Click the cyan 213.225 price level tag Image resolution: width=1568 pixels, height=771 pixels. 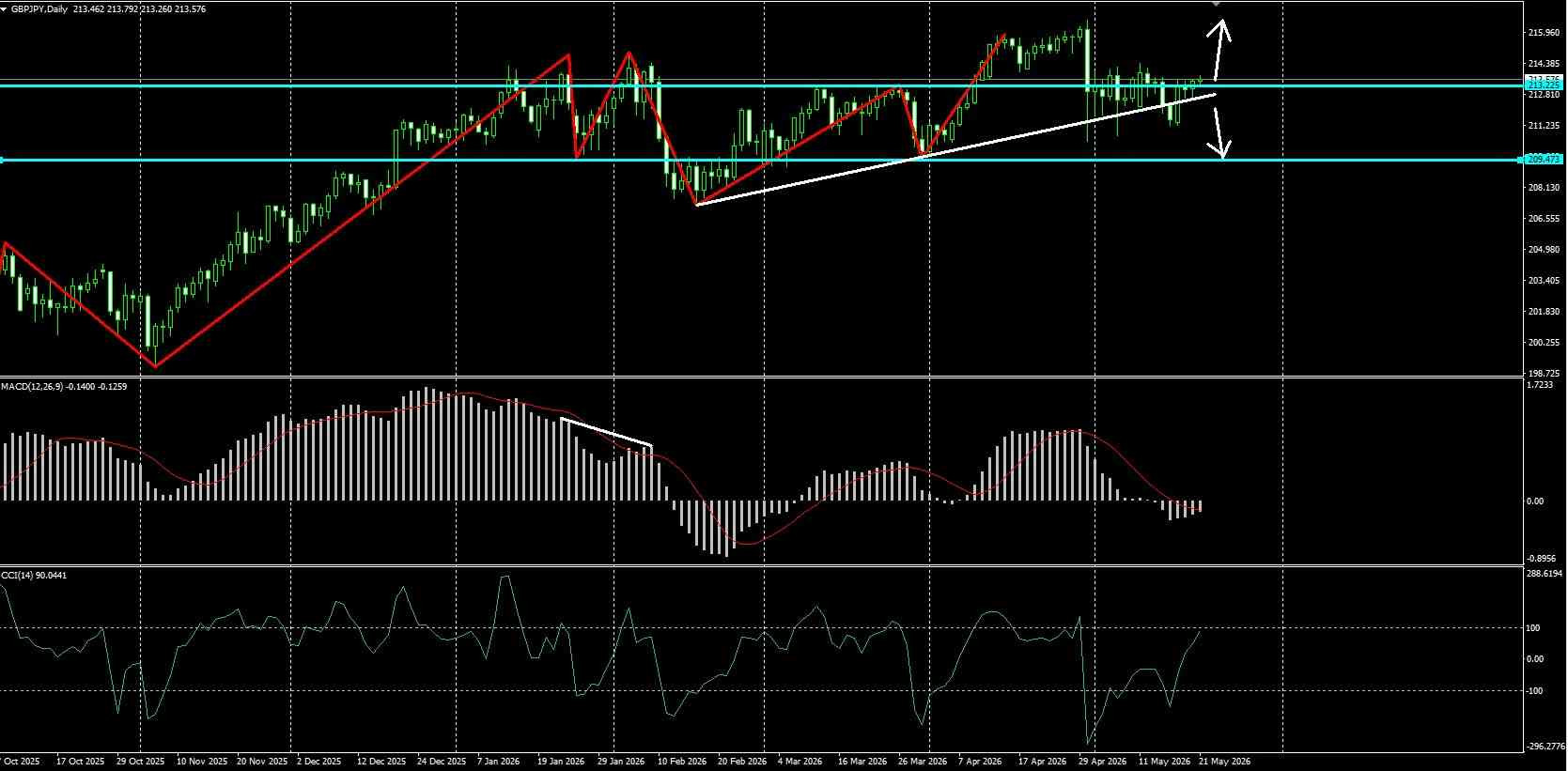coord(1544,85)
